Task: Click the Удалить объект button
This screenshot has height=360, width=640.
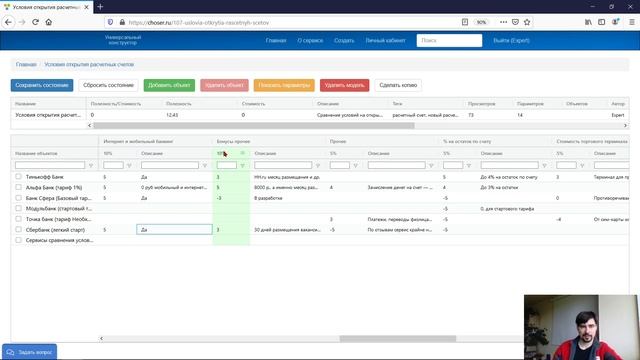Action: (224, 85)
